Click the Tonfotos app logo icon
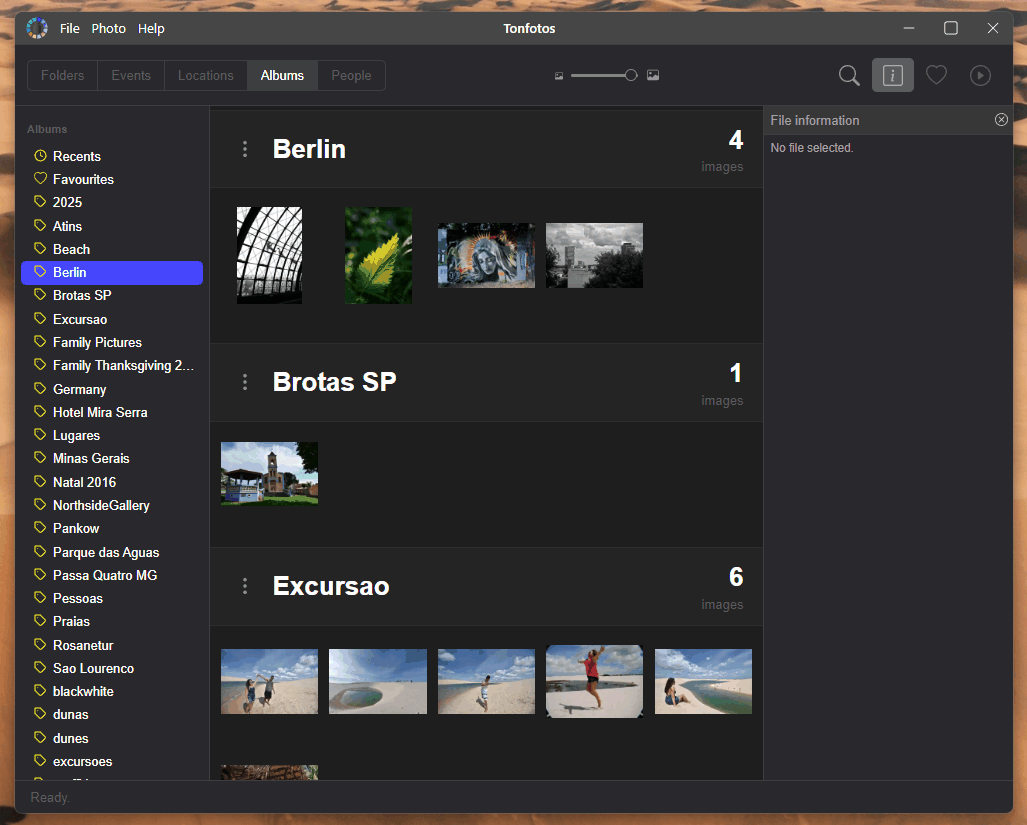This screenshot has height=825, width=1027. coord(37,28)
